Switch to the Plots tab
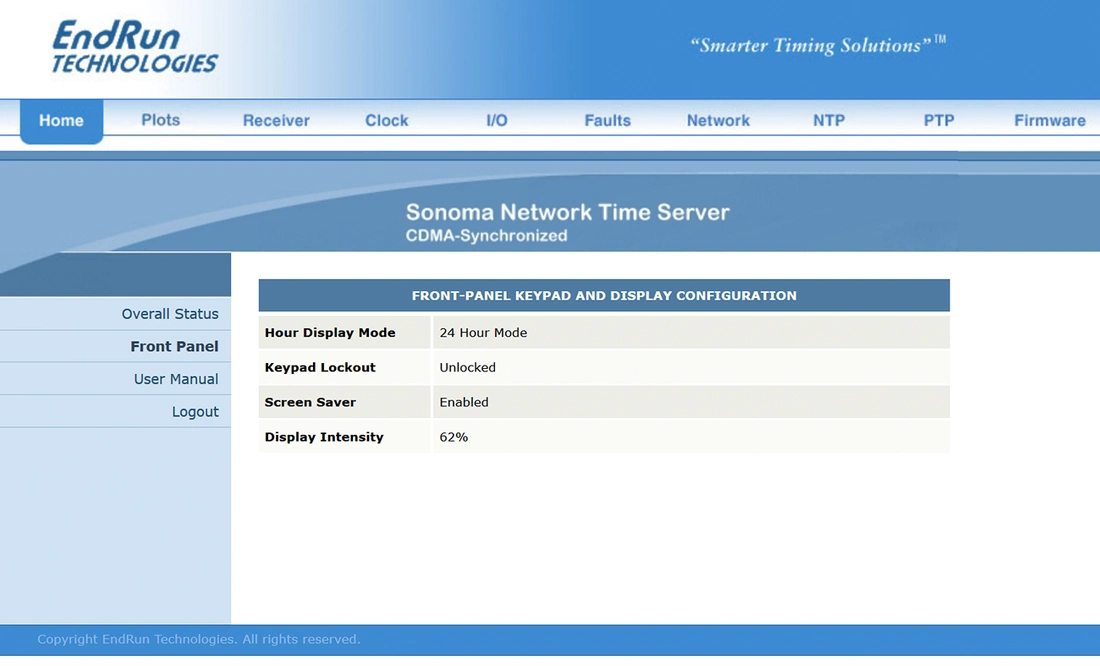This screenshot has width=1100, height=666. pos(161,120)
